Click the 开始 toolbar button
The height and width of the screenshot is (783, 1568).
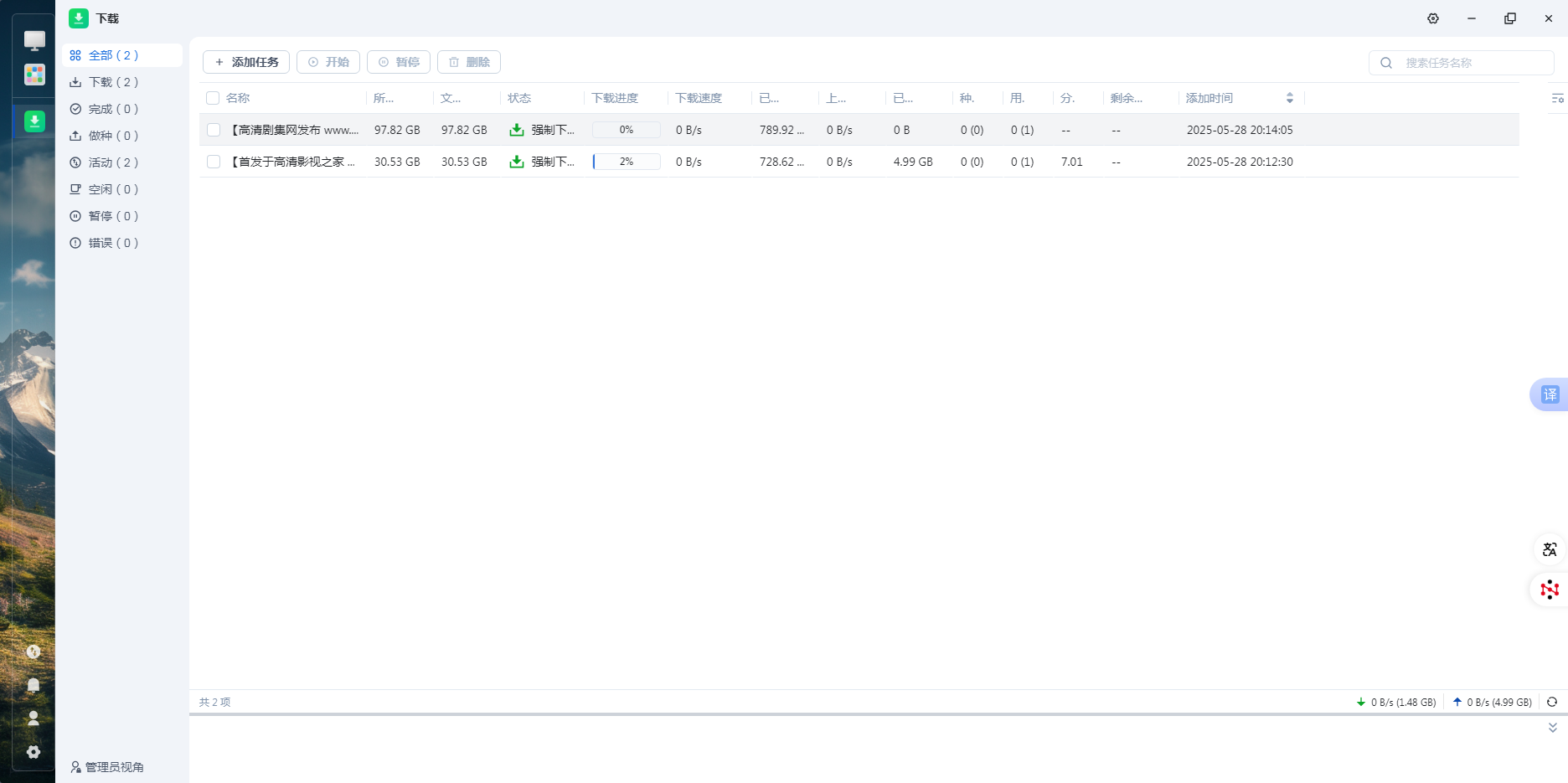click(x=328, y=62)
